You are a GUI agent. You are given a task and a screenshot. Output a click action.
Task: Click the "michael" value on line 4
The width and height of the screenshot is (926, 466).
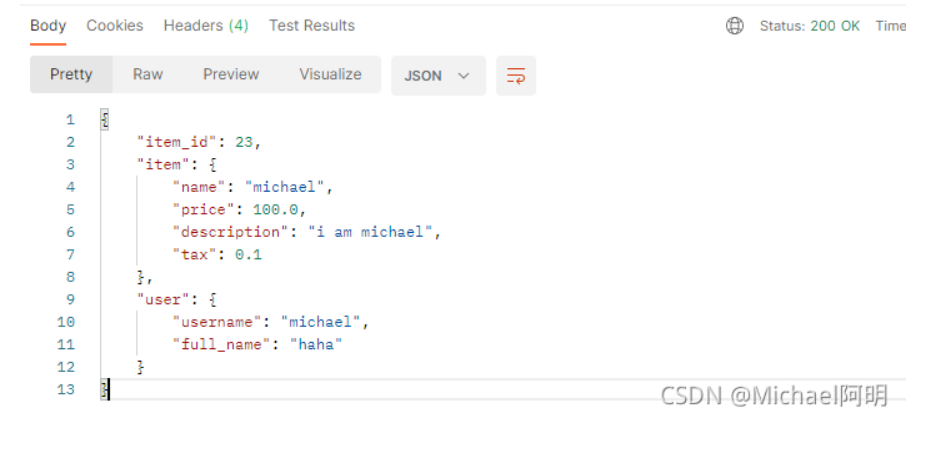(x=284, y=187)
